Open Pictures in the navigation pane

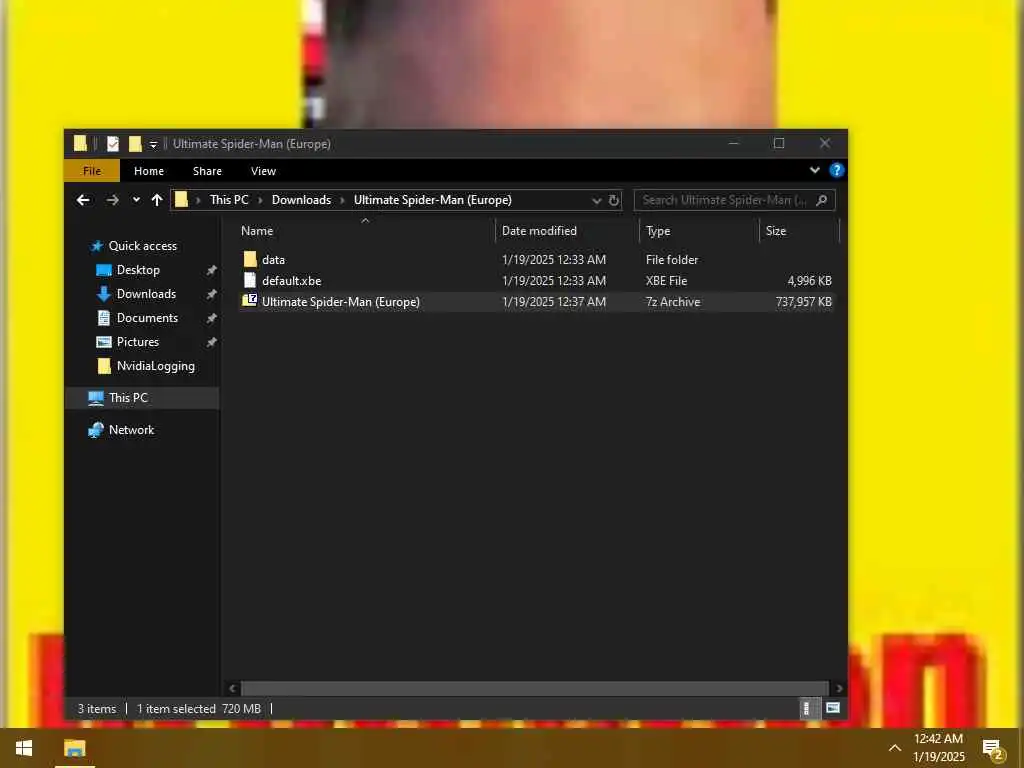[x=137, y=342]
